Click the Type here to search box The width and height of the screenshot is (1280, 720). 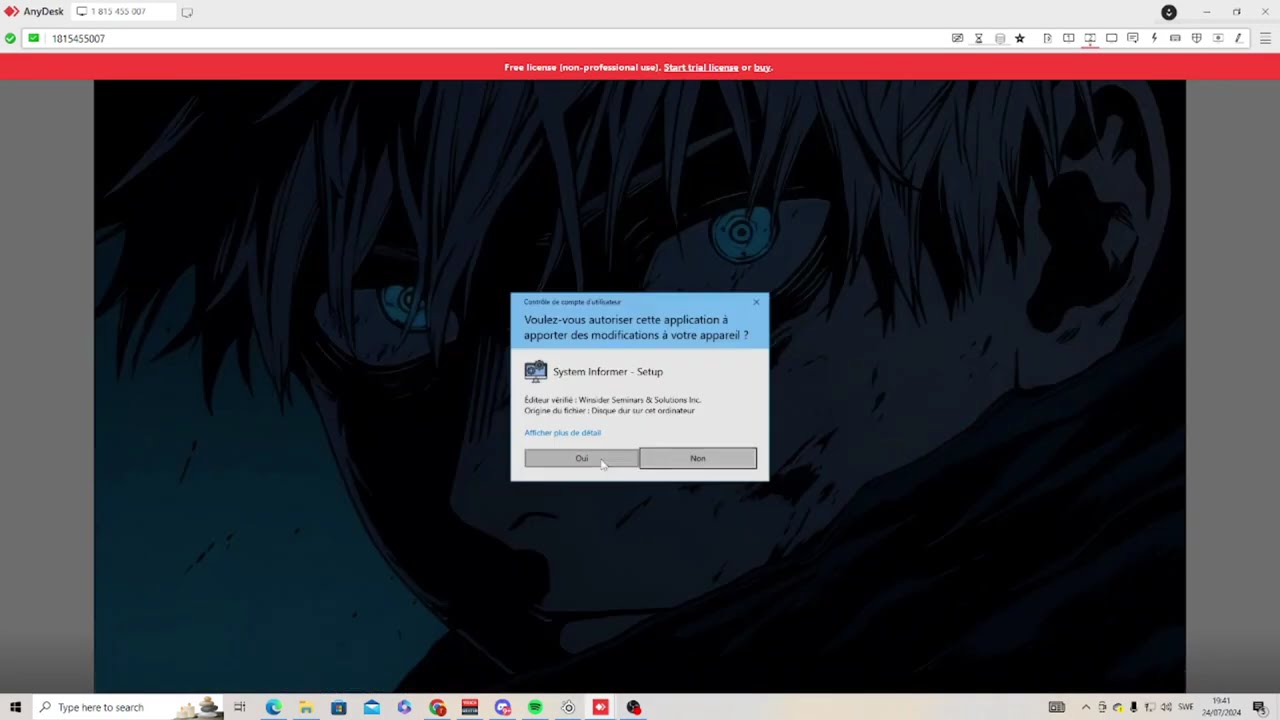[127, 707]
